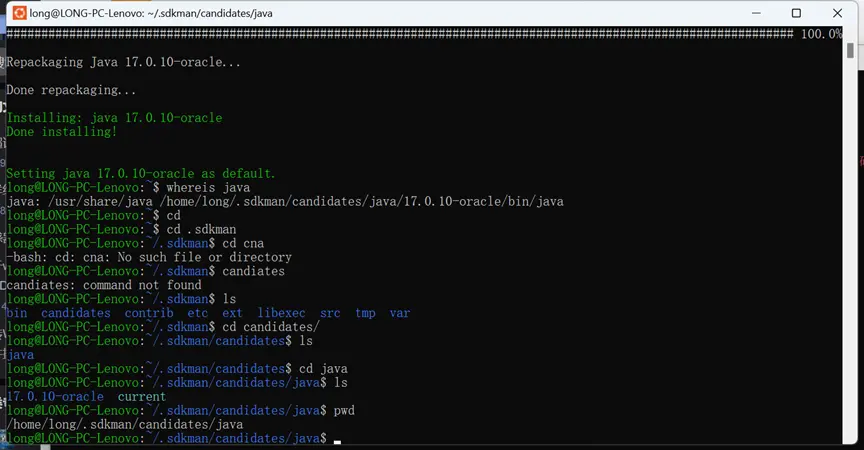Click the standalone 'java' listing output

(20, 355)
